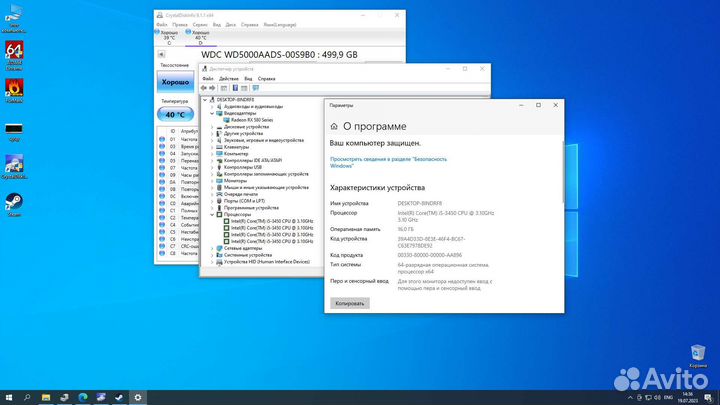Expand 'Дисковые устройства' node
Screen dimensions: 720x405
212,127
